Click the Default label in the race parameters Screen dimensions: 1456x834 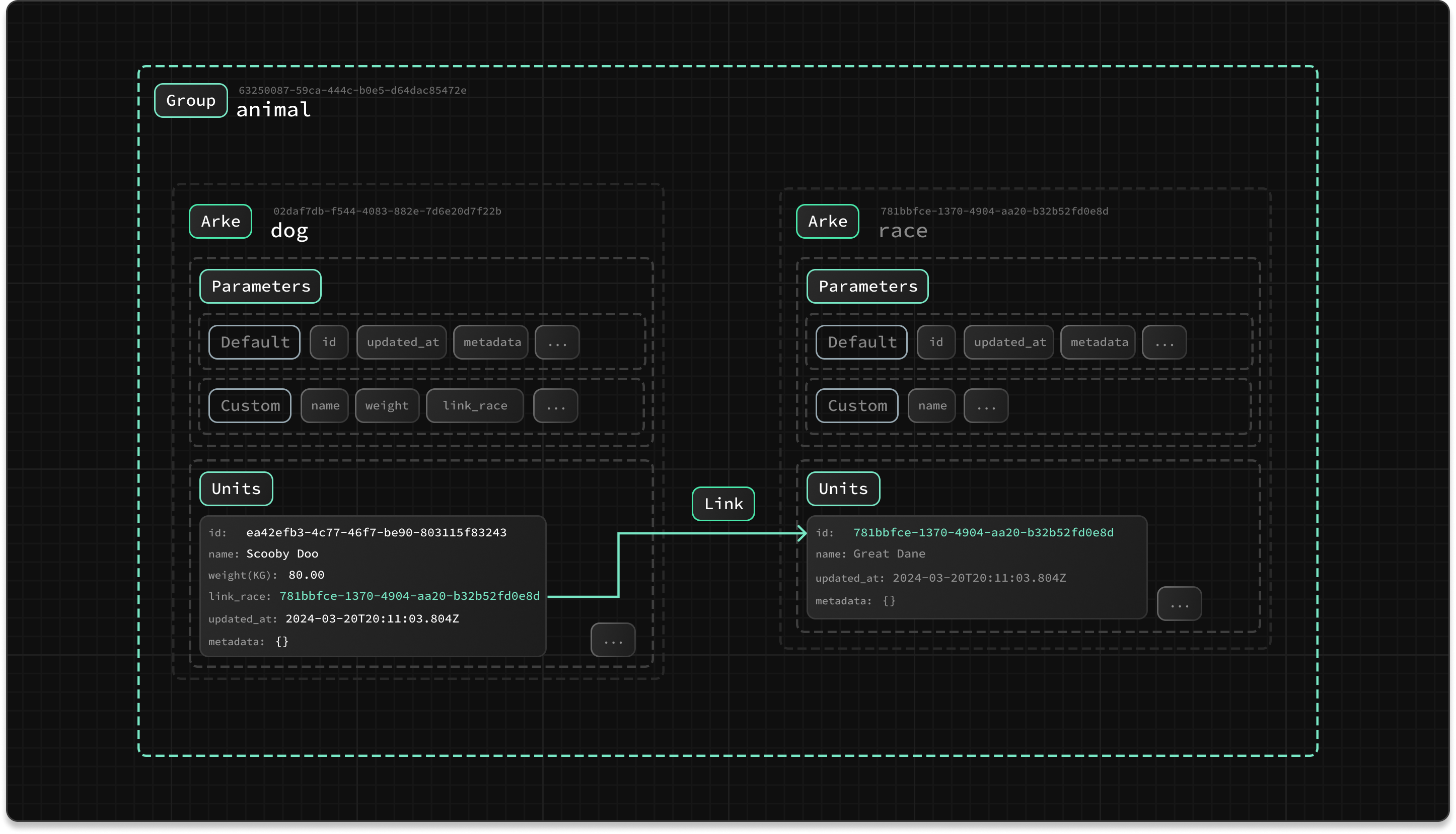[x=861, y=342]
